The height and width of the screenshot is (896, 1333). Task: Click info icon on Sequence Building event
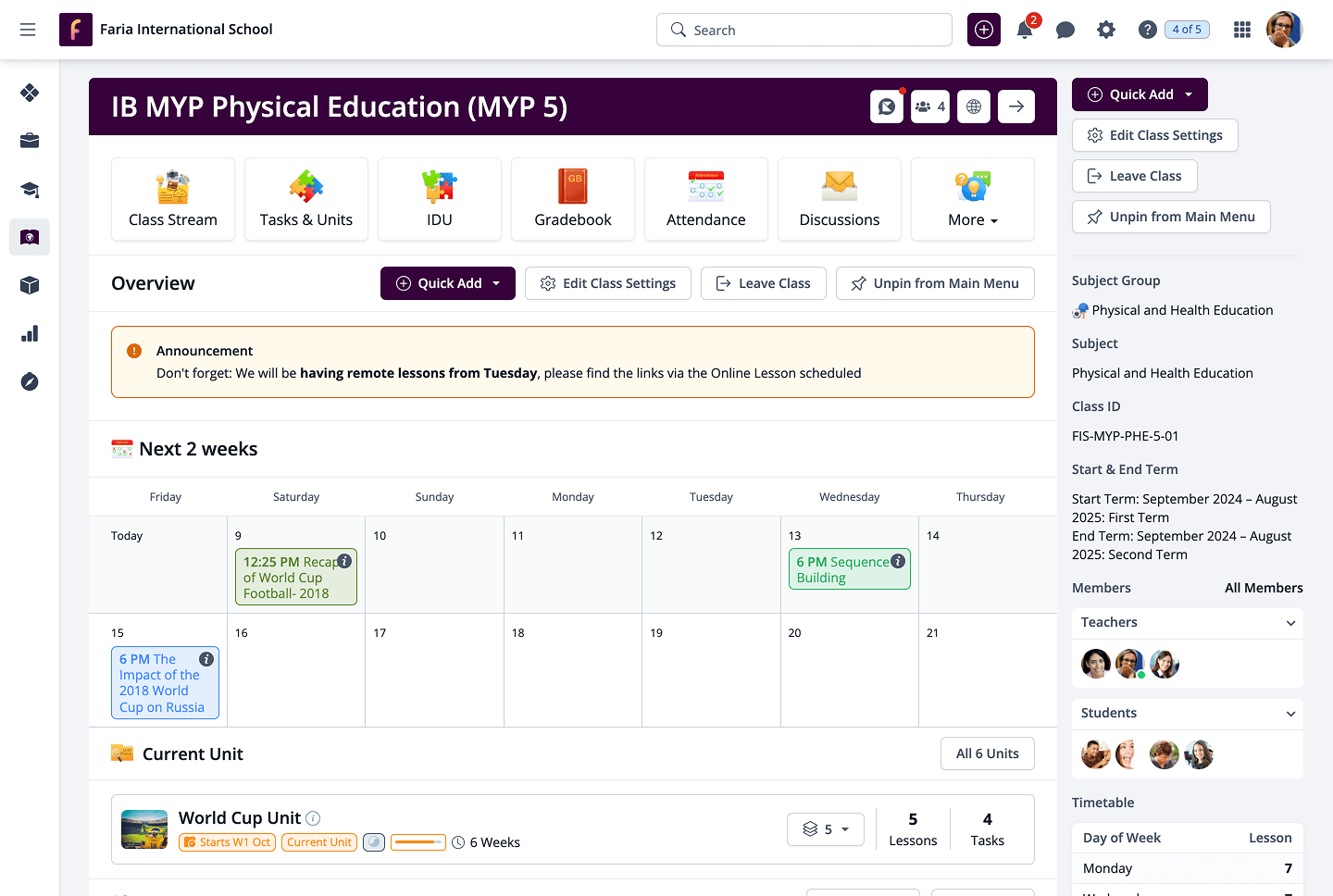tap(897, 561)
